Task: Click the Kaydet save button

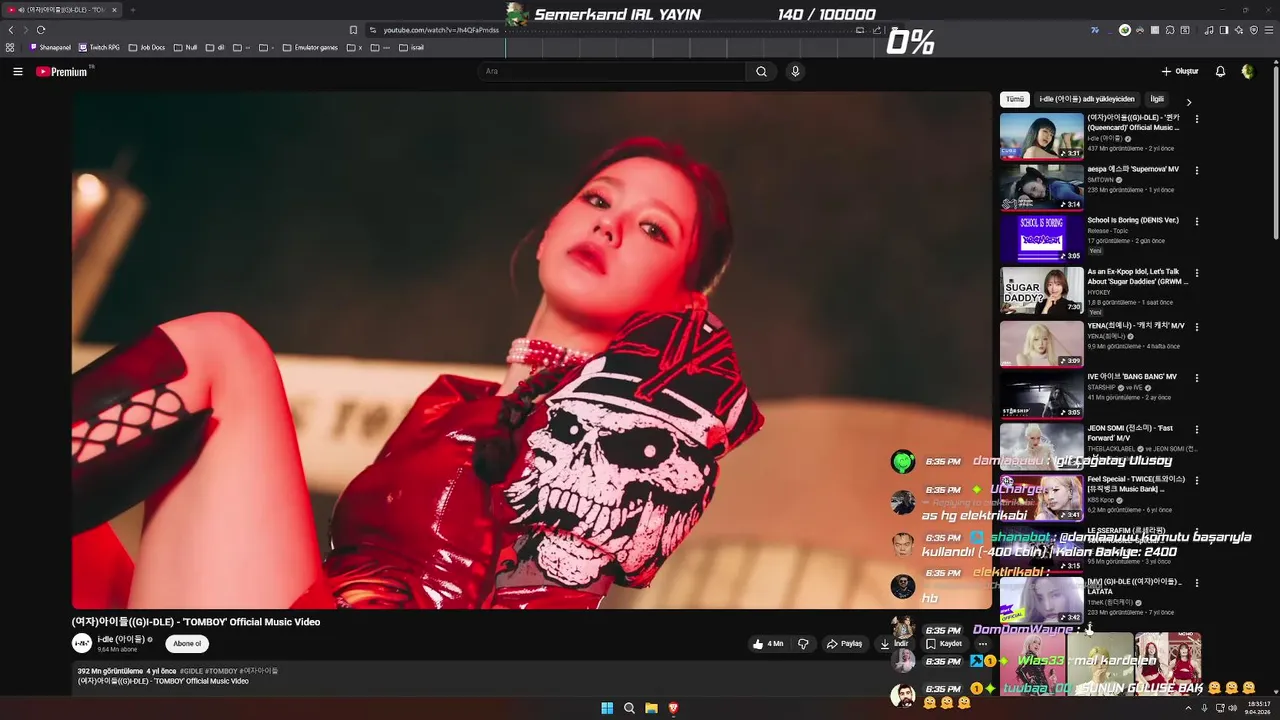Action: 943,644
